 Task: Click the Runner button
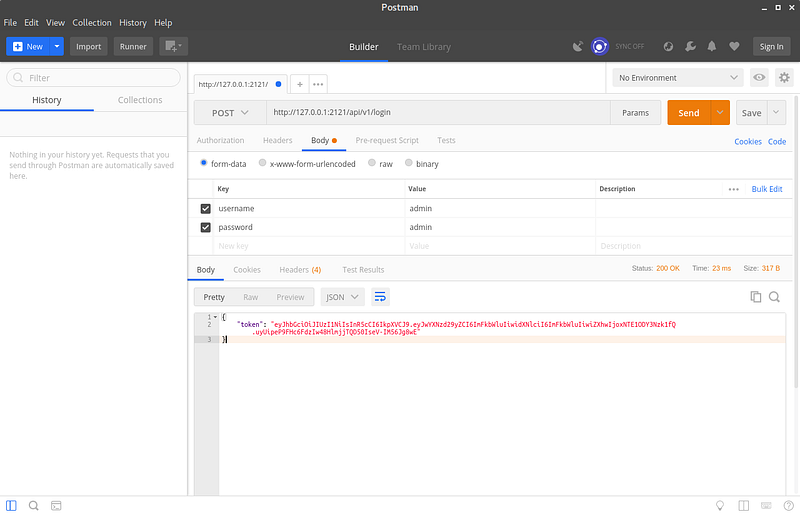133,46
